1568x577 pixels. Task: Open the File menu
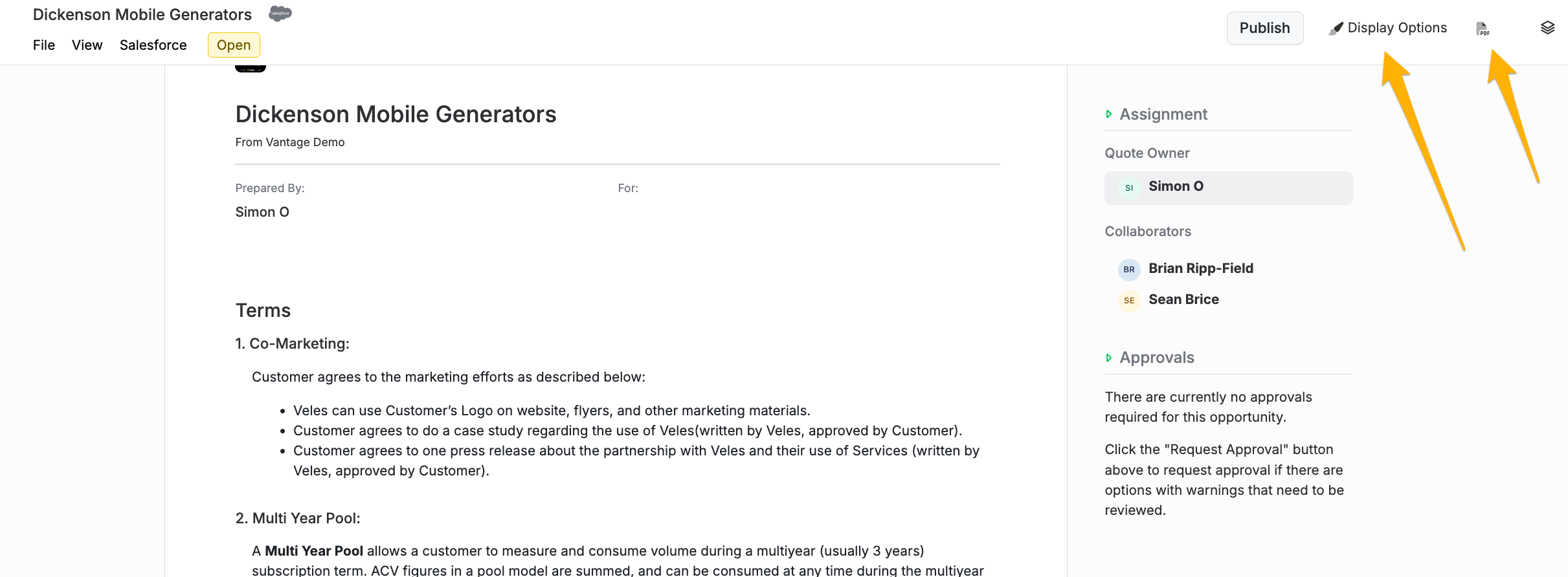(44, 45)
